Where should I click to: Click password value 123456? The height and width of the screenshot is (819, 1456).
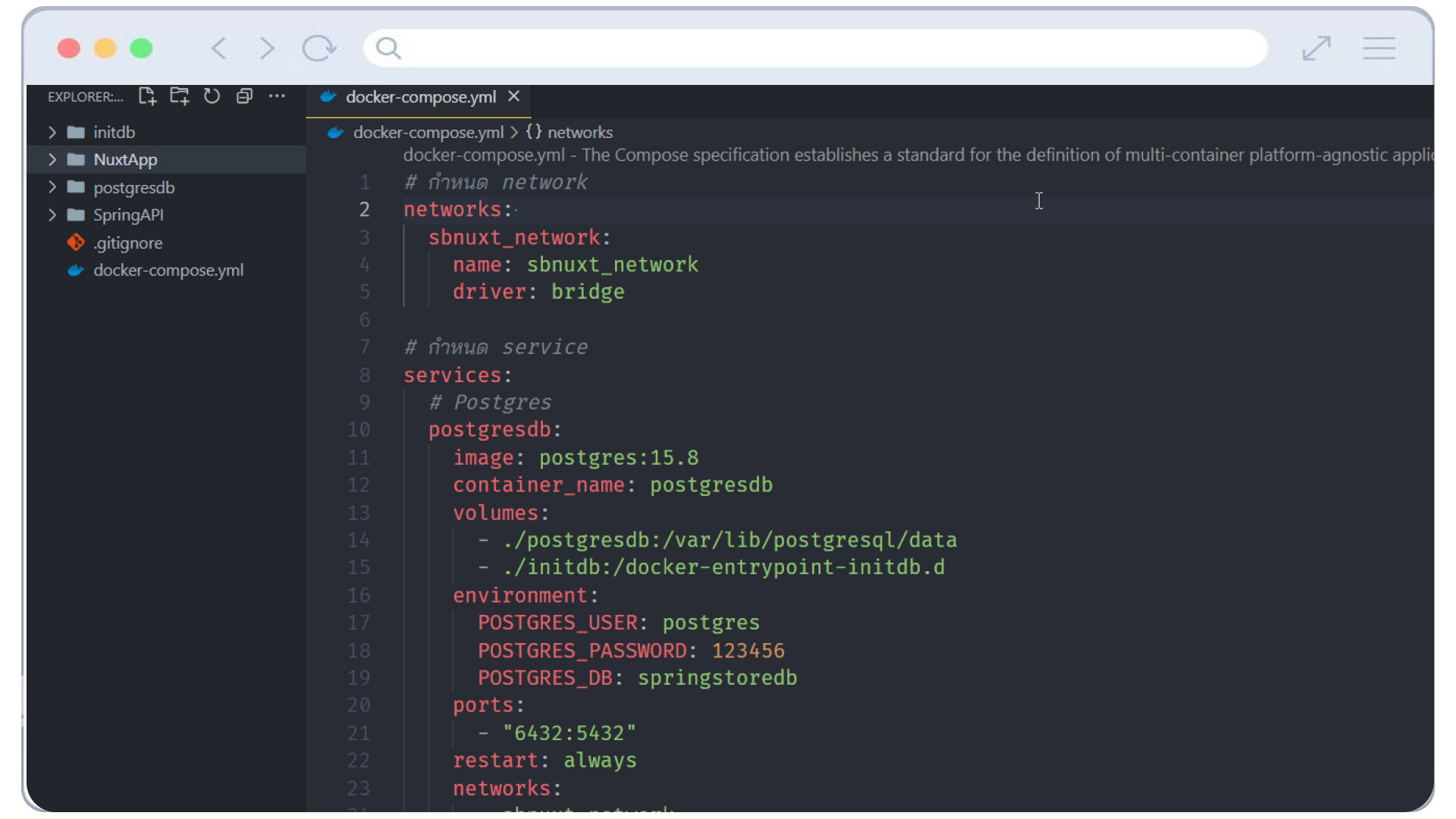748,651
